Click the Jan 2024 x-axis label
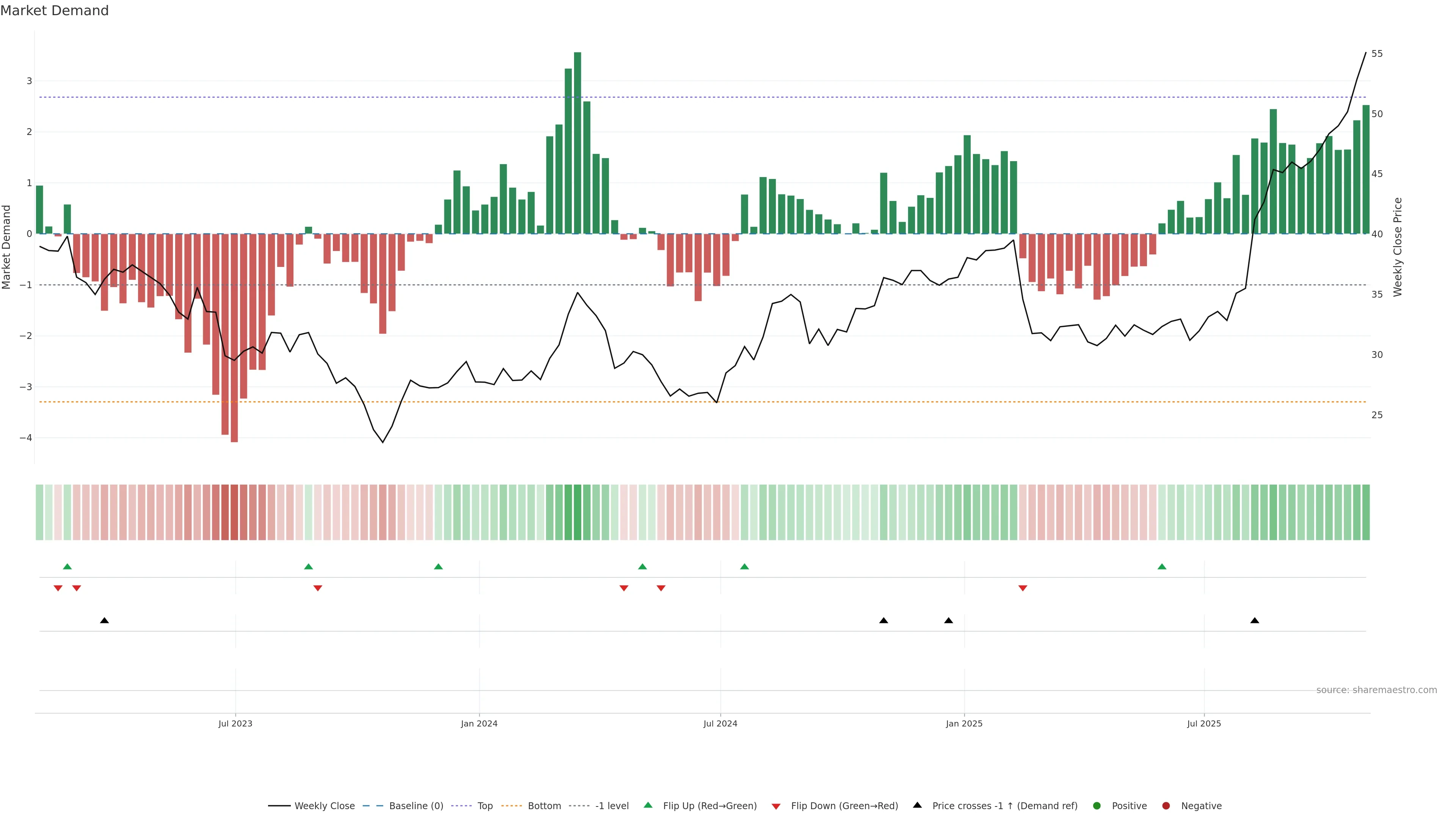The width and height of the screenshot is (1456, 819). coord(479,723)
